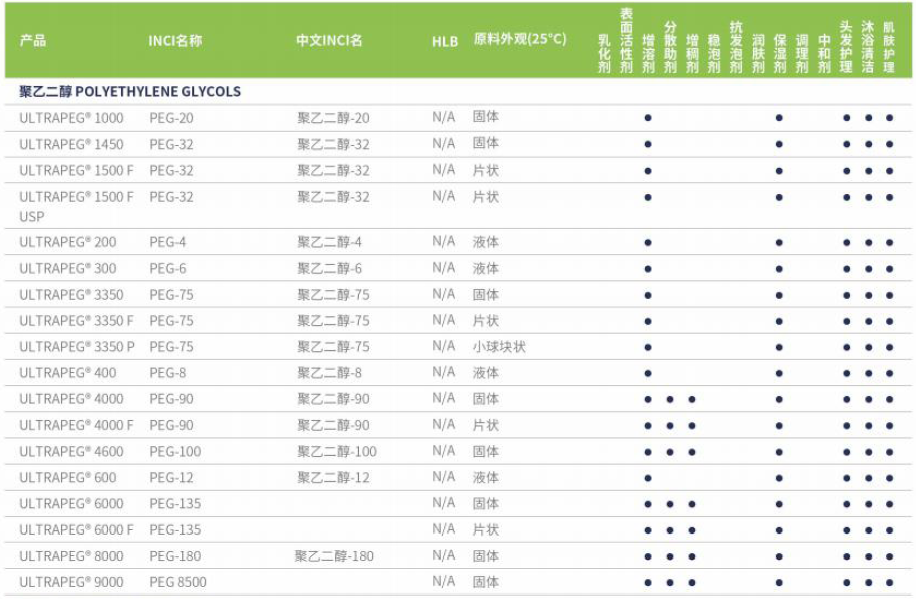
Task: Select product name ULTRAPEG 400
Action: click(x=68, y=373)
